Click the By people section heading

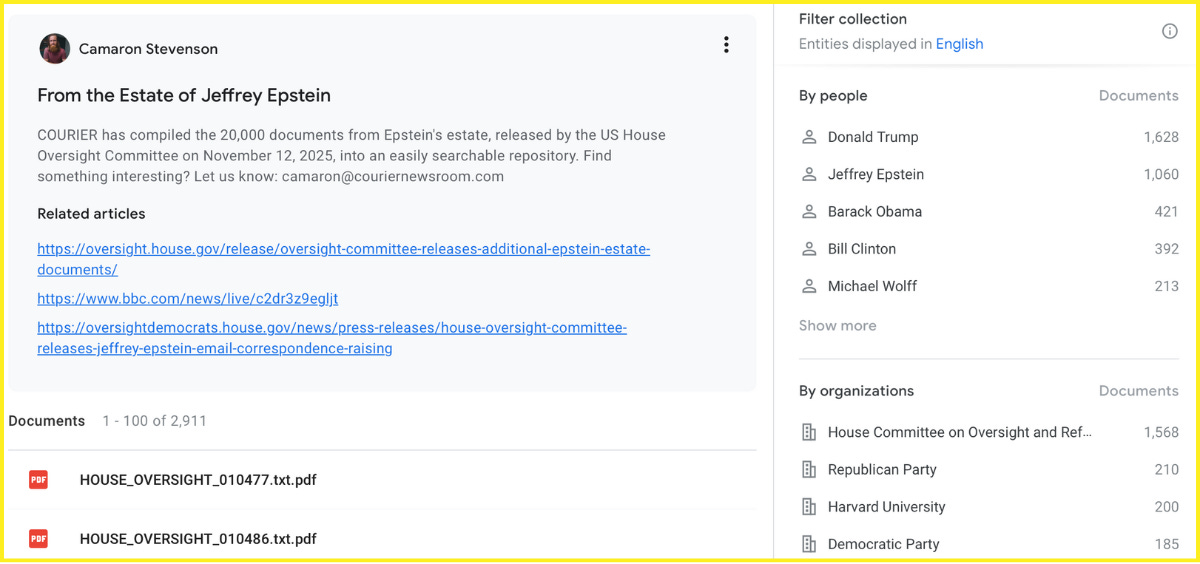(833, 96)
